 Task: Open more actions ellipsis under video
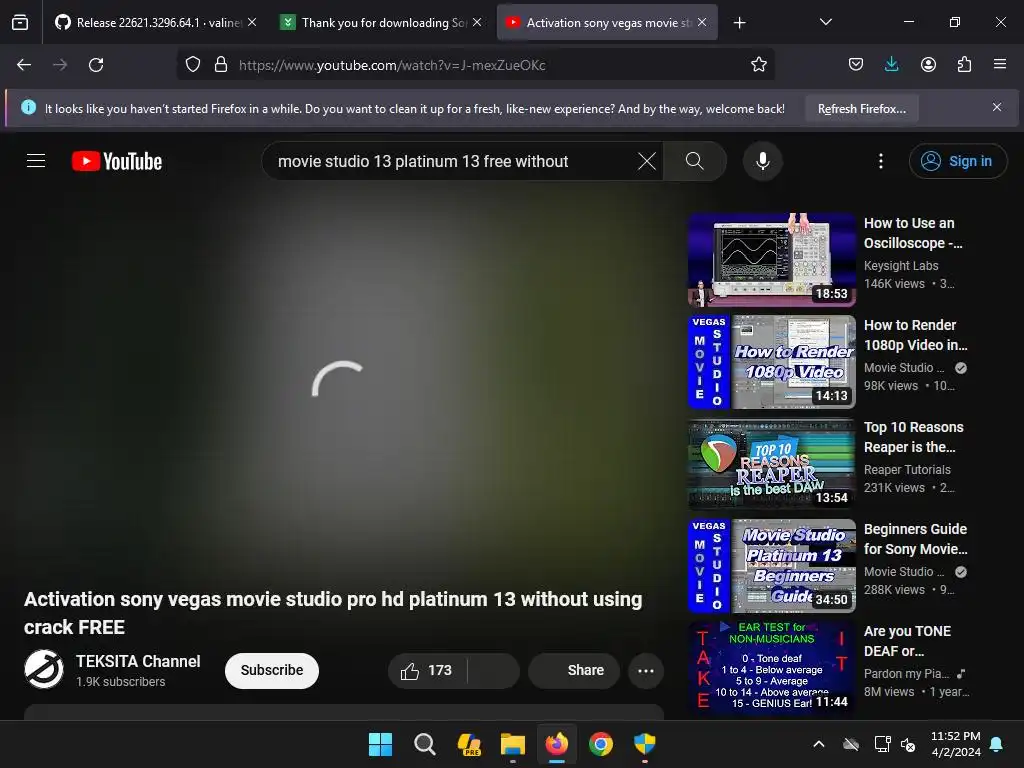(646, 671)
